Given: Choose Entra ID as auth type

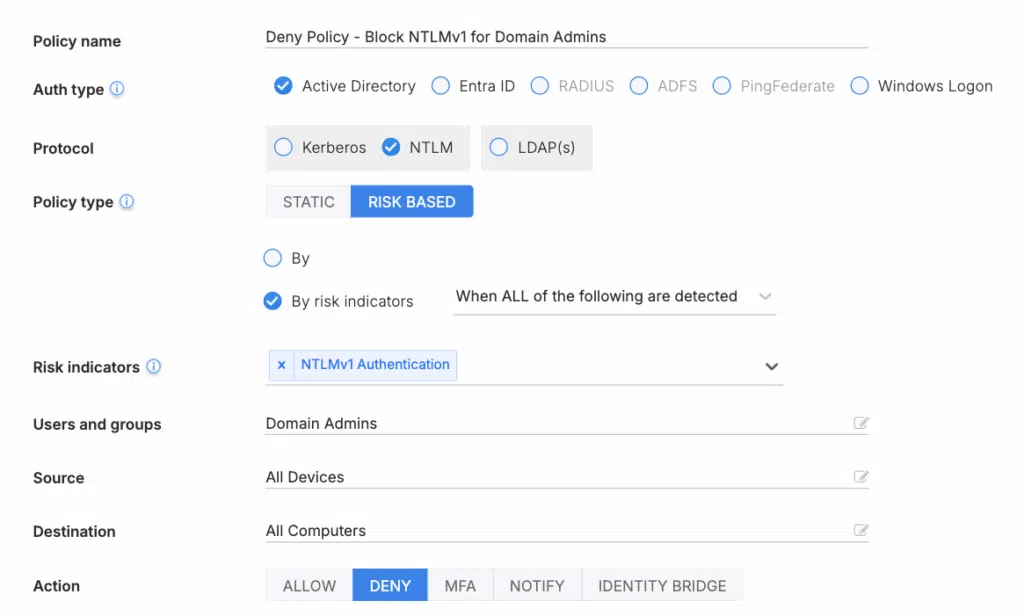Looking at the screenshot, I should point(441,86).
